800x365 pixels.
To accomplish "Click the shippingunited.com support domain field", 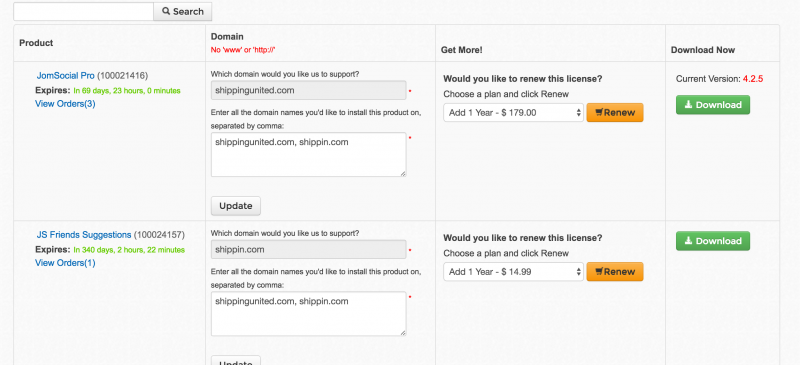I will click(309, 90).
